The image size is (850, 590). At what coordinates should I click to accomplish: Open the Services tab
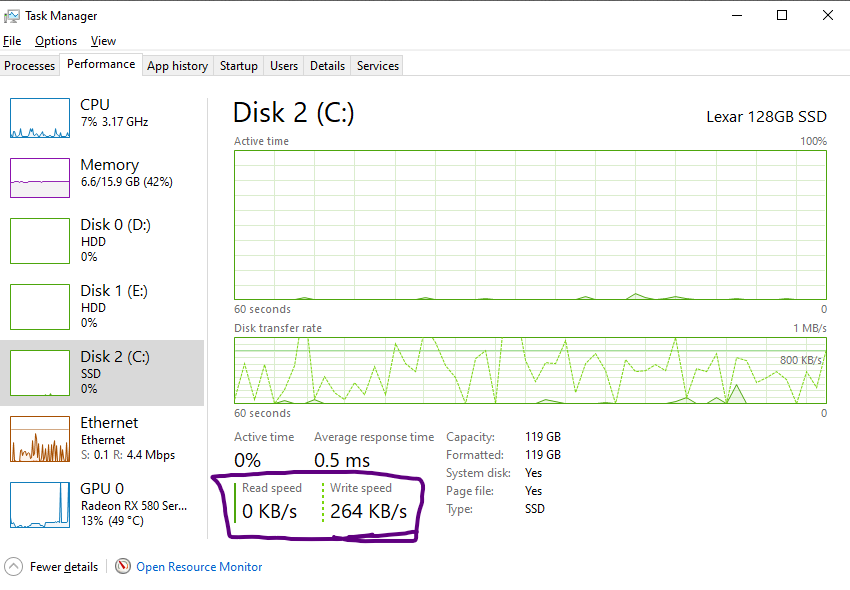[378, 66]
